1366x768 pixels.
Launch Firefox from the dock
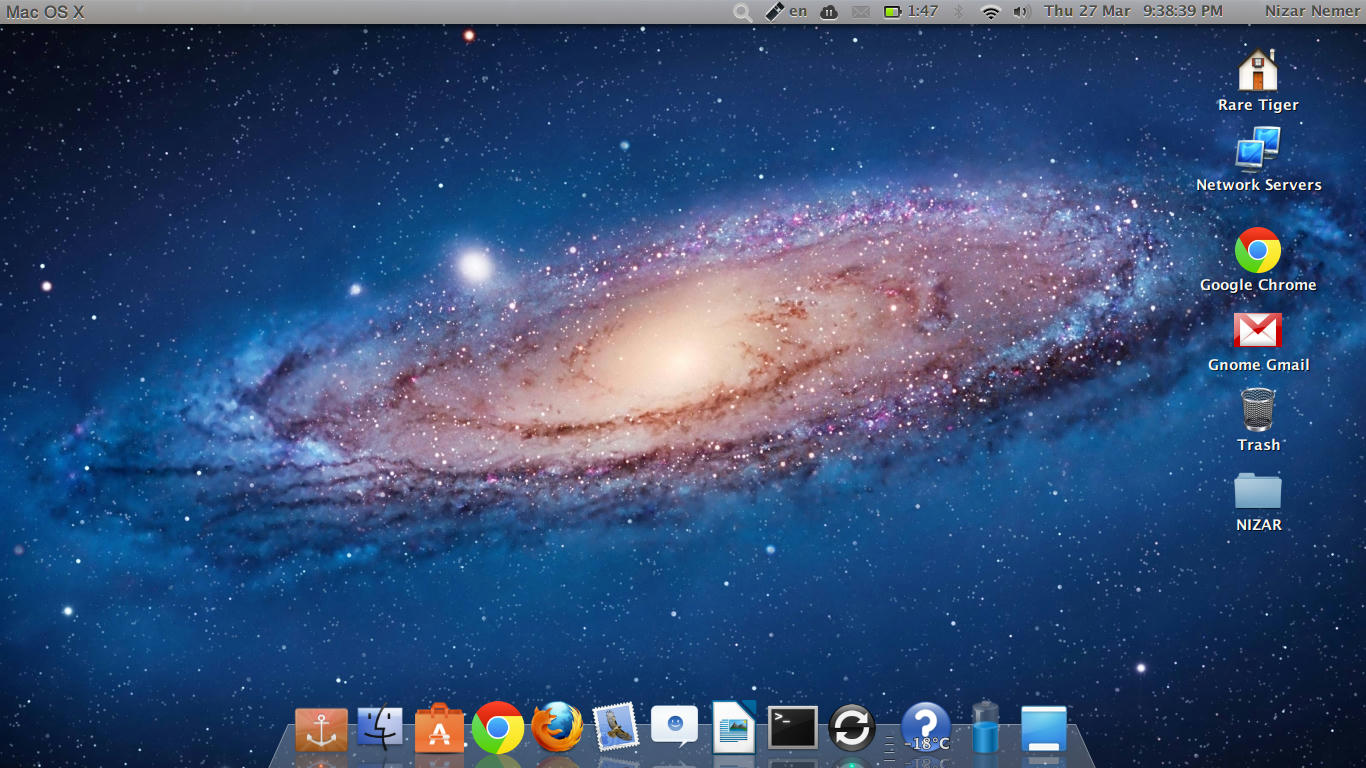point(557,727)
